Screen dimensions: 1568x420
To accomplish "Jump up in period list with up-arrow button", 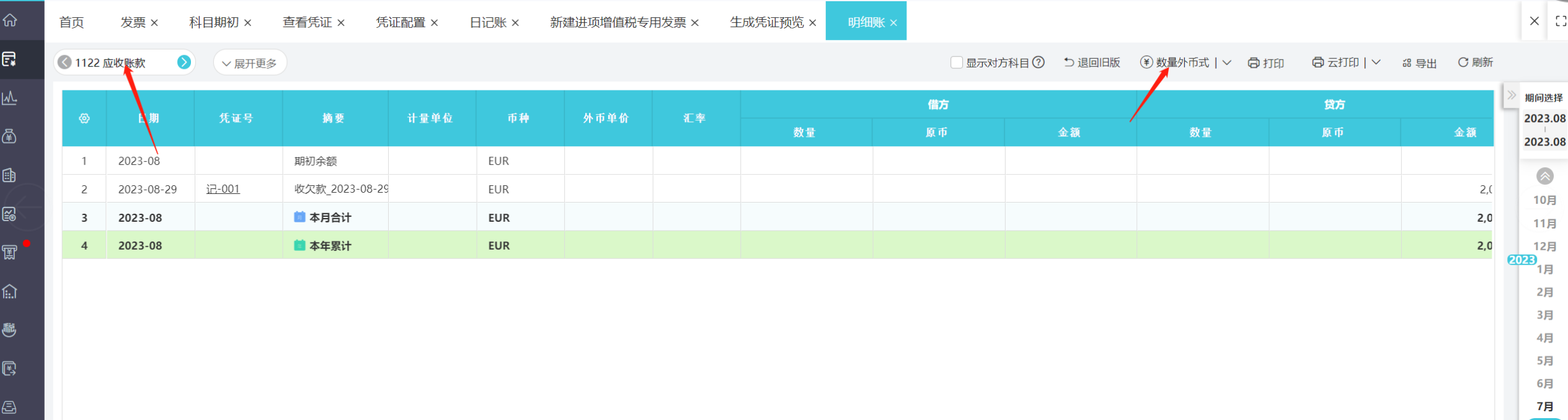I will point(1544,177).
